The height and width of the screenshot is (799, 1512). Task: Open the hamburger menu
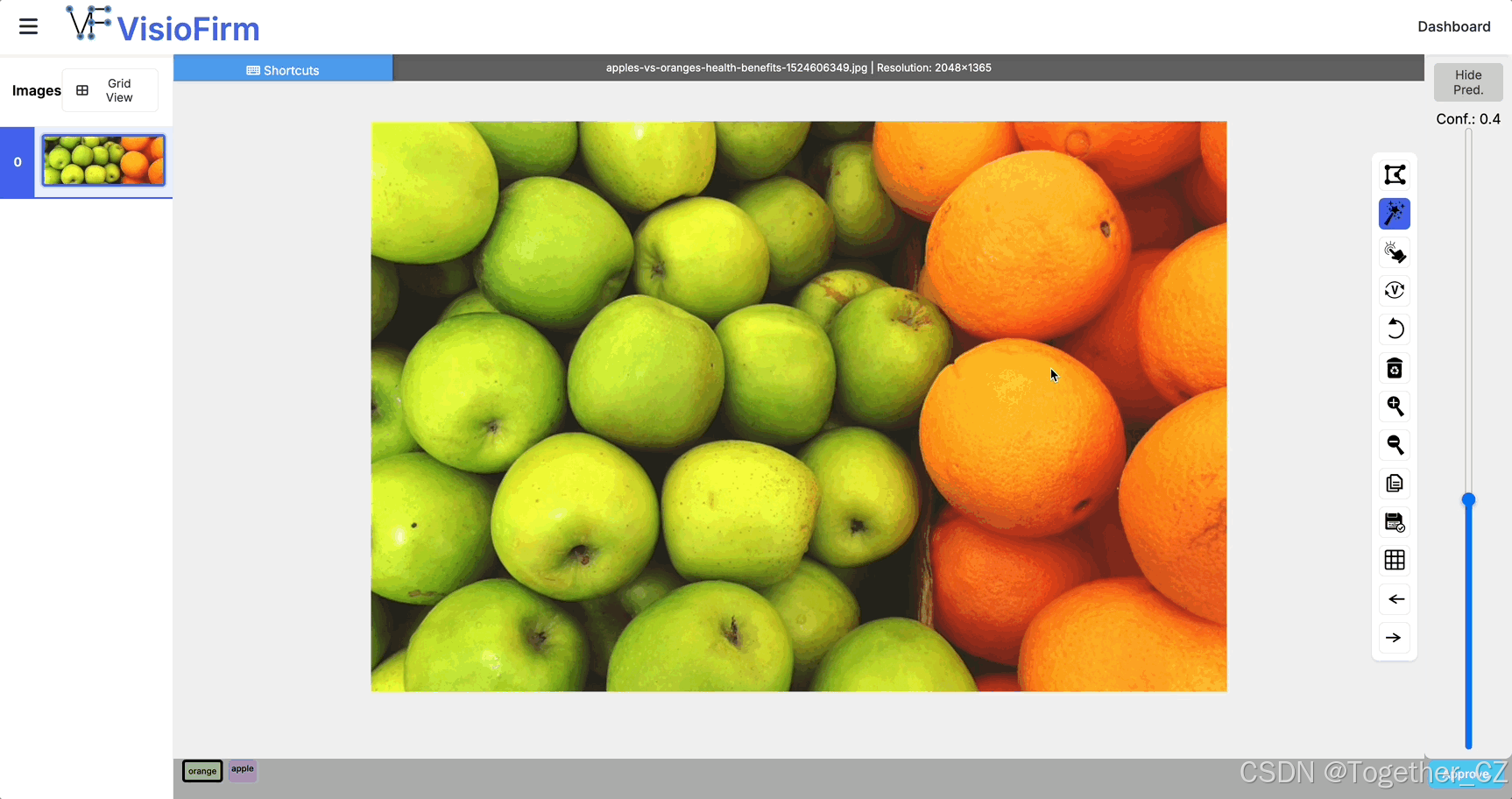[x=28, y=26]
